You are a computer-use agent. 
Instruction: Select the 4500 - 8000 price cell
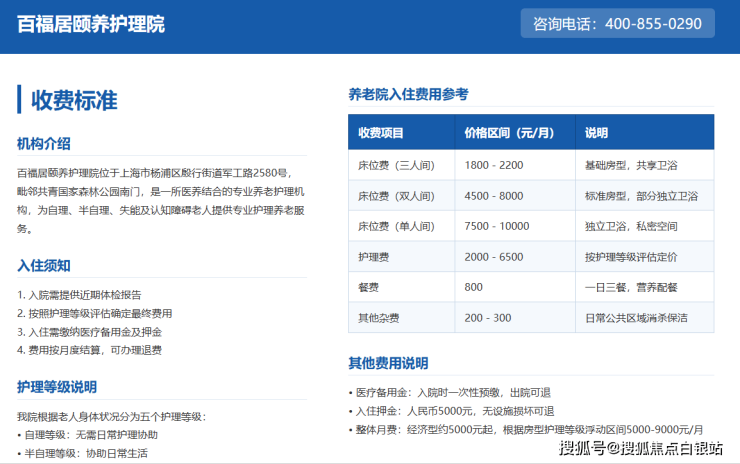[515, 196]
